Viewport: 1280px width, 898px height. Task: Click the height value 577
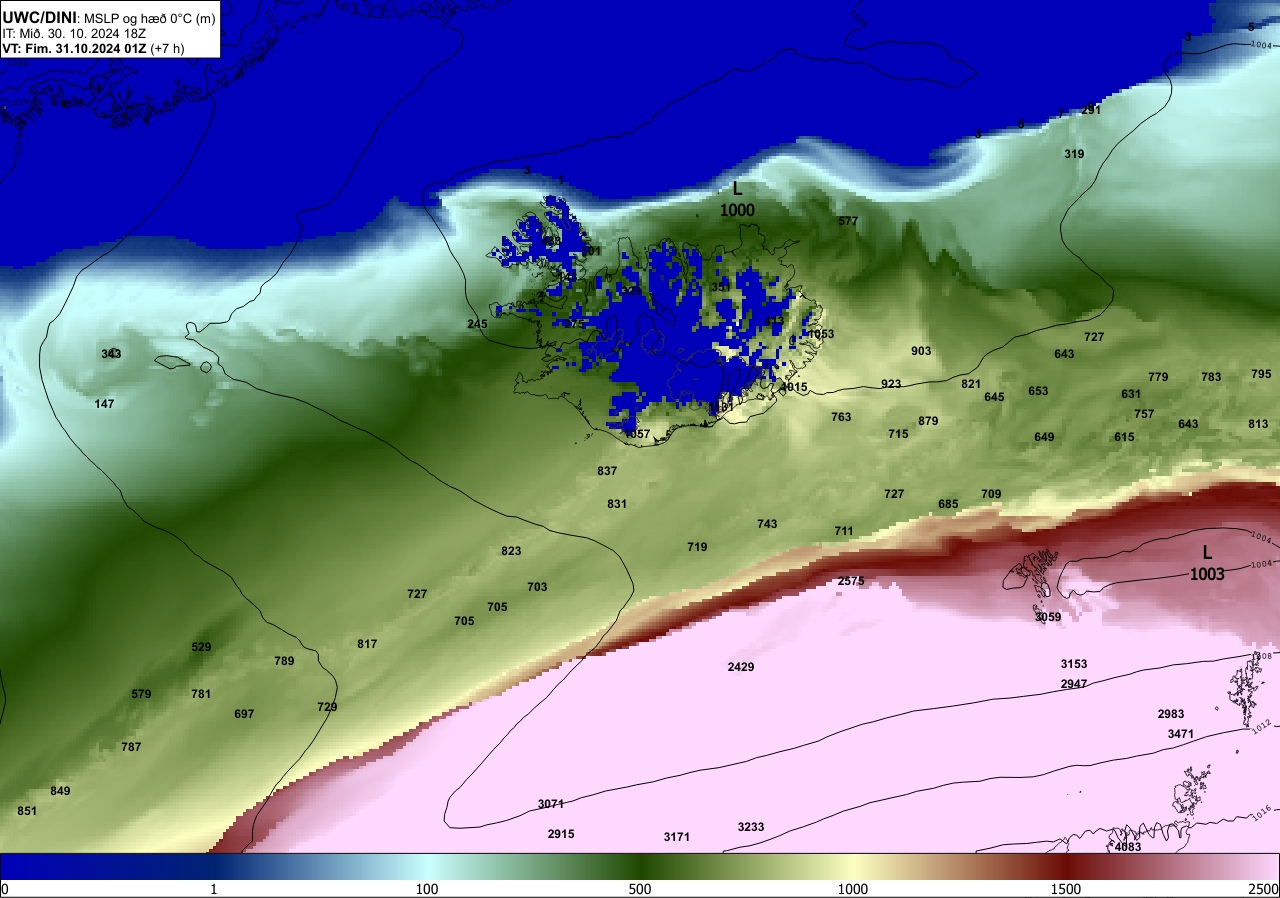[848, 221]
